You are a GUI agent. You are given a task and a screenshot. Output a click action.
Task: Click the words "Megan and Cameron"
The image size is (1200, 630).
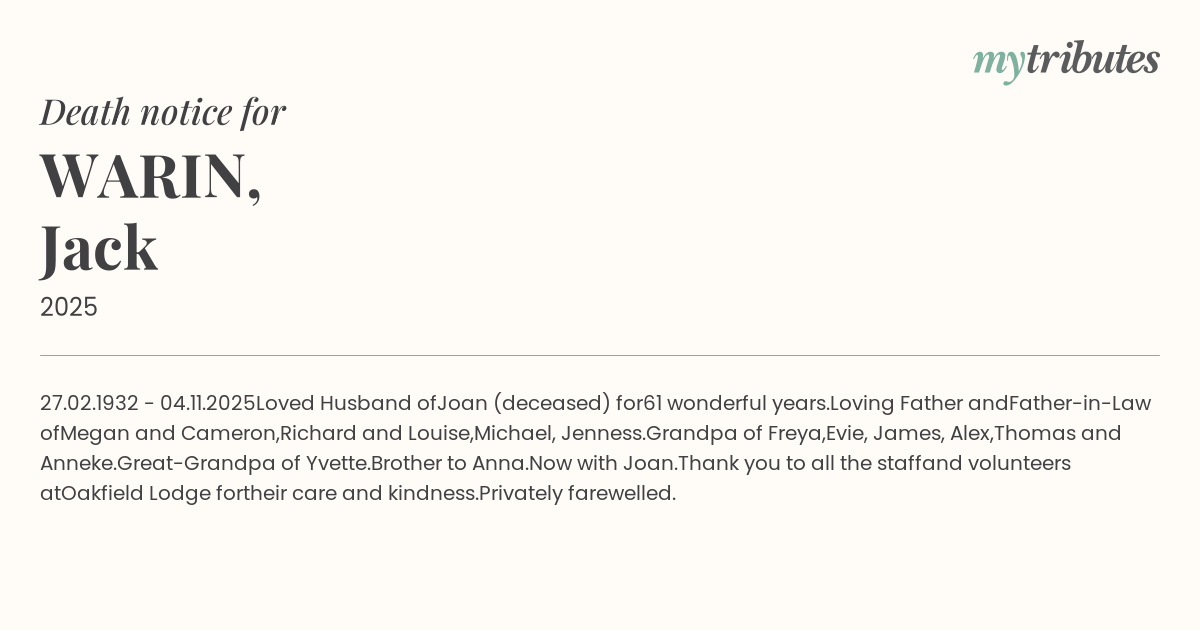[x=168, y=433]
